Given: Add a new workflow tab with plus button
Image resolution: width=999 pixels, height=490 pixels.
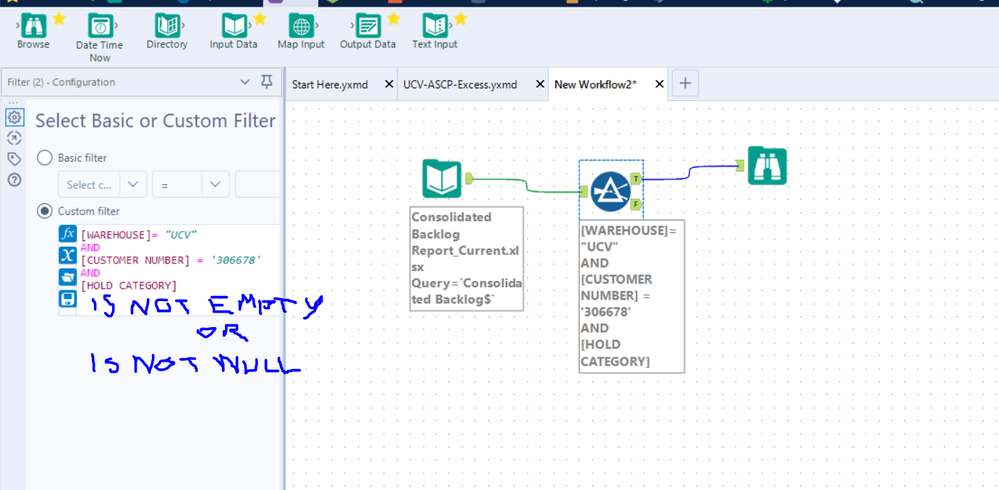Looking at the screenshot, I should (x=685, y=83).
